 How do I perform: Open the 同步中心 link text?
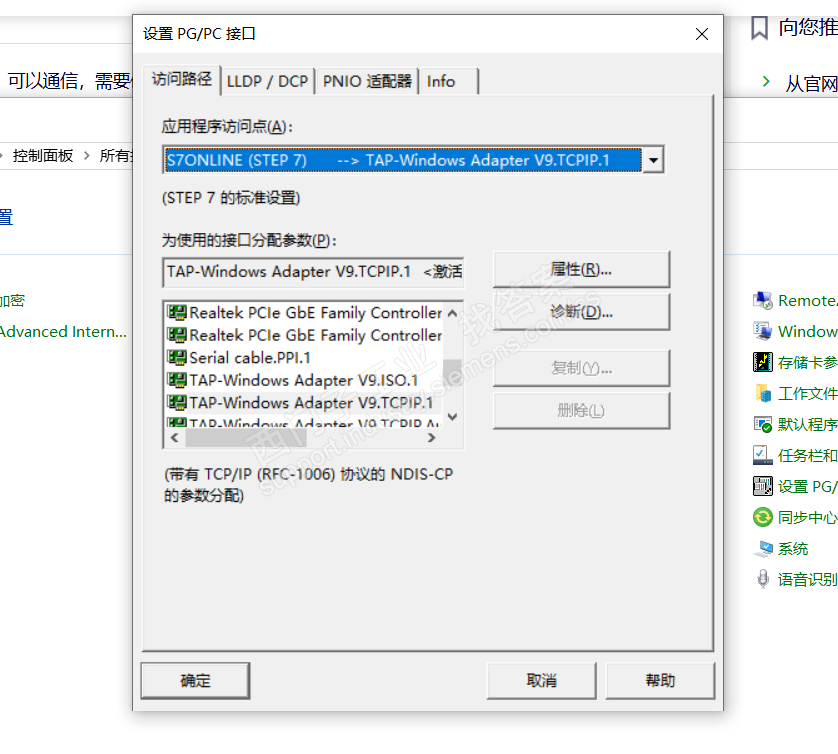(808, 517)
